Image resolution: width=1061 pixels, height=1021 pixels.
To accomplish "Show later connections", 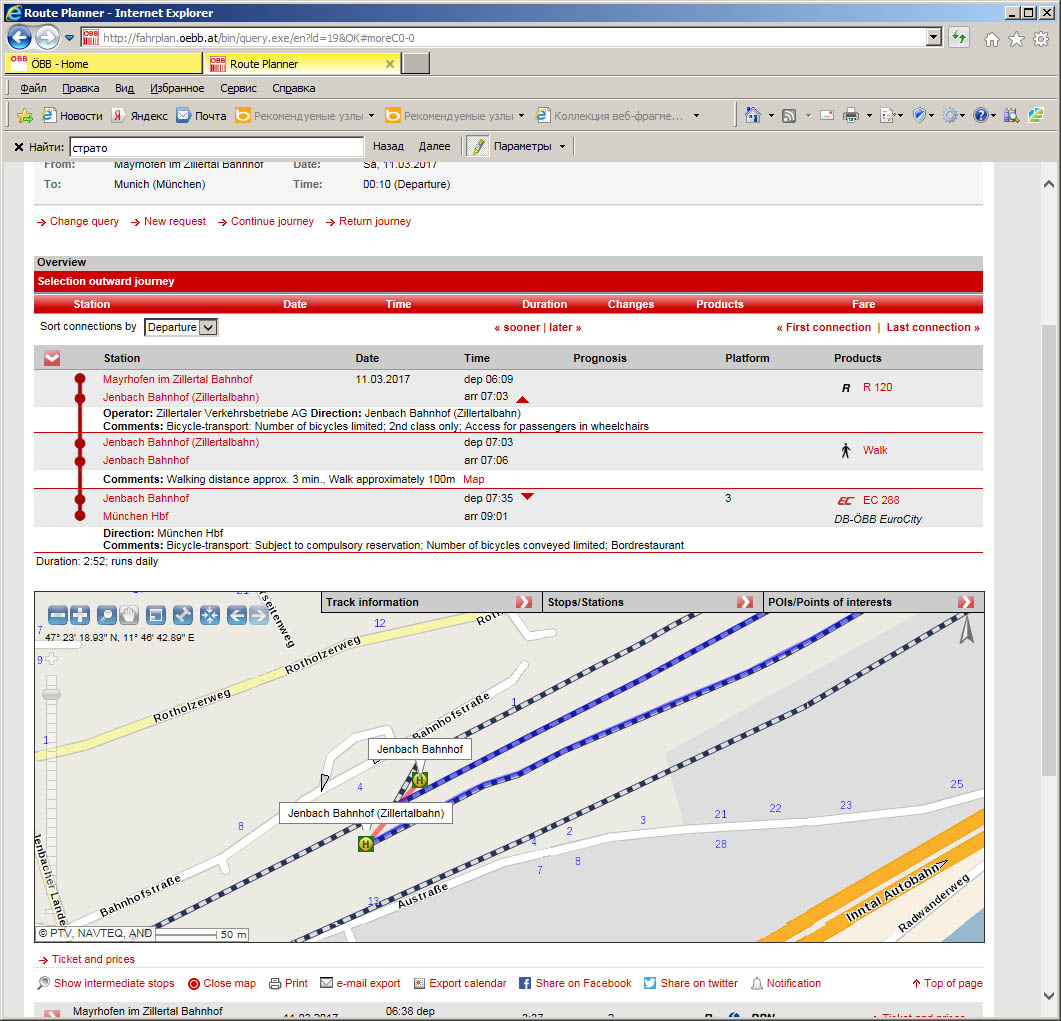I will tap(565, 327).
